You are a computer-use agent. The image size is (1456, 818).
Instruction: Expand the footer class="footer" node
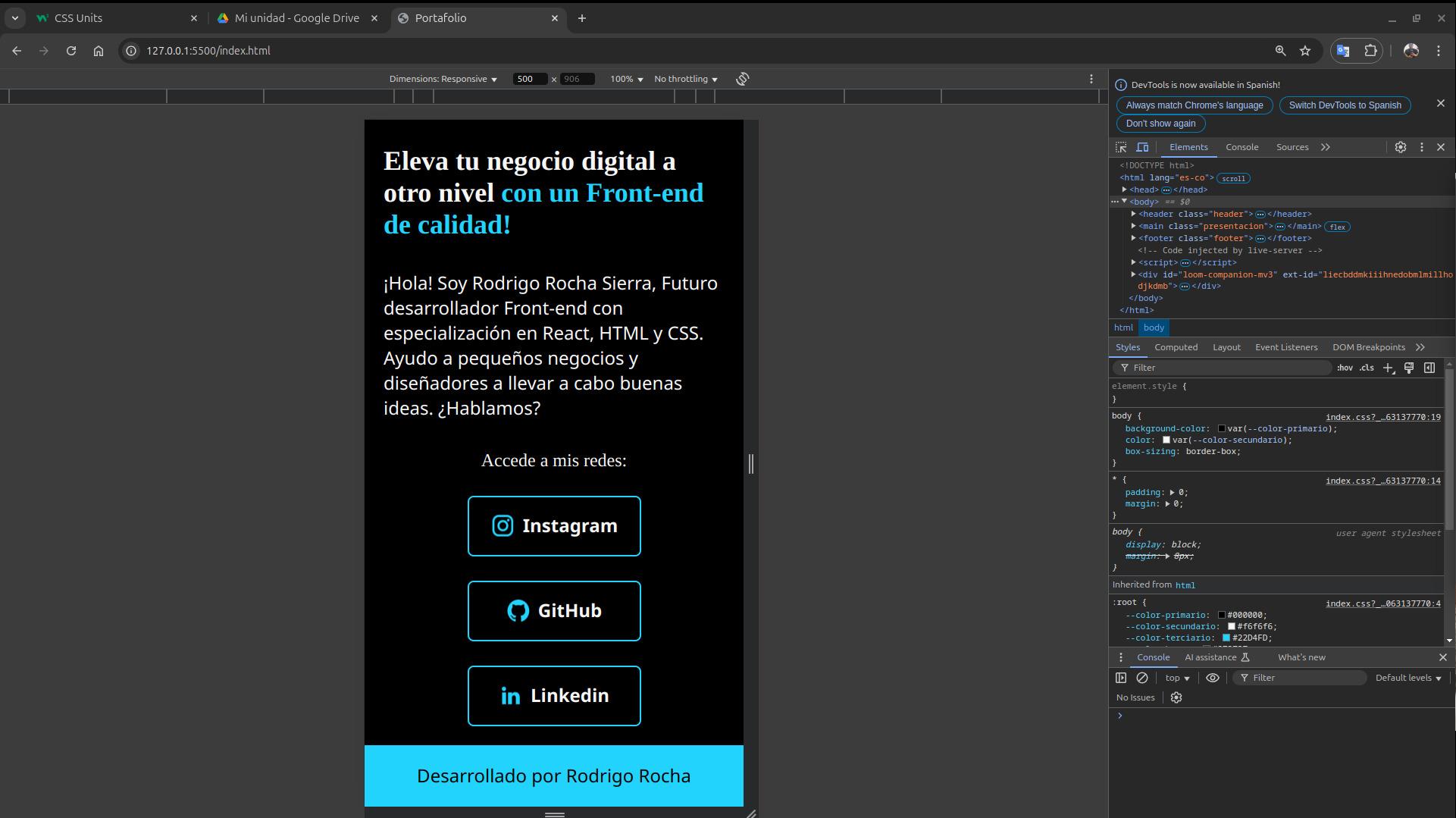point(1134,238)
